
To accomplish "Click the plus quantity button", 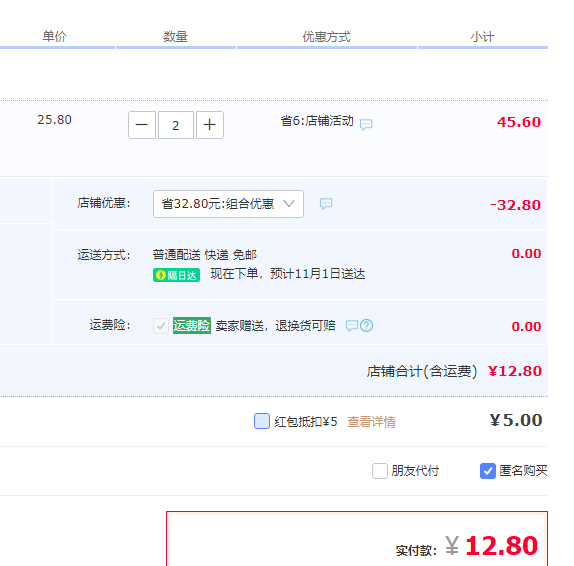I will 210,125.
